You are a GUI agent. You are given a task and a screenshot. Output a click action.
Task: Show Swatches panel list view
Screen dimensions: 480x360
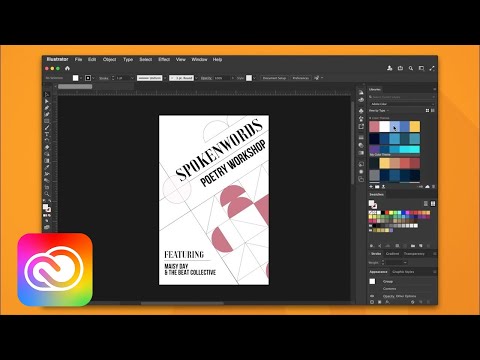(426, 203)
